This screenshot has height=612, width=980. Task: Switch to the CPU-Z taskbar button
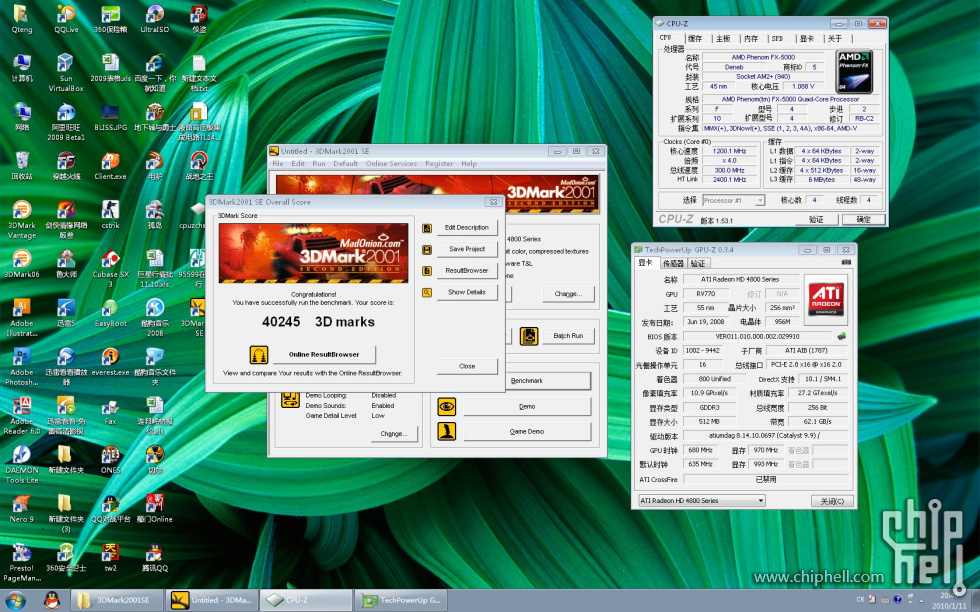click(x=306, y=600)
